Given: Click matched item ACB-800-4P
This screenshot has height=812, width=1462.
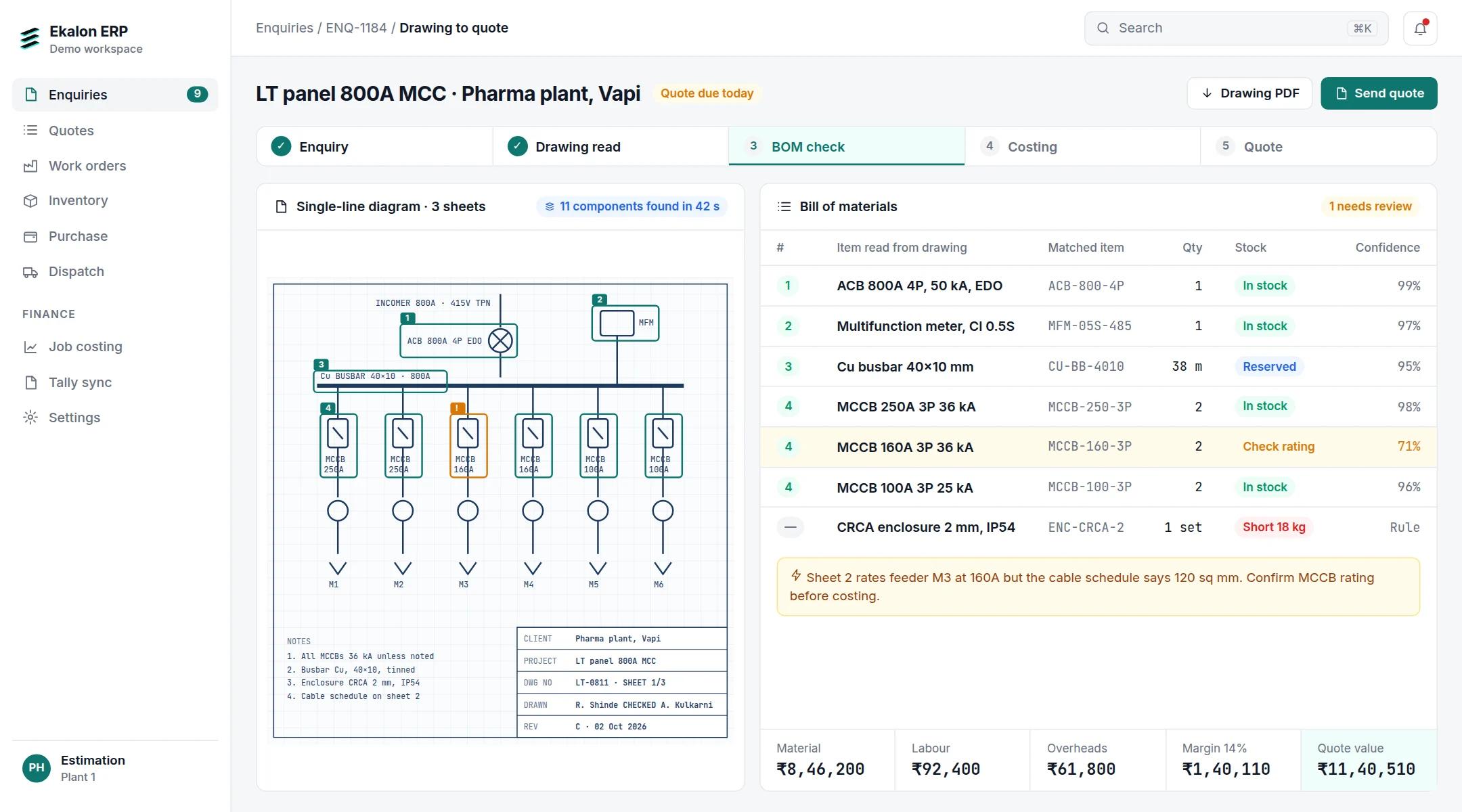Looking at the screenshot, I should (x=1086, y=286).
